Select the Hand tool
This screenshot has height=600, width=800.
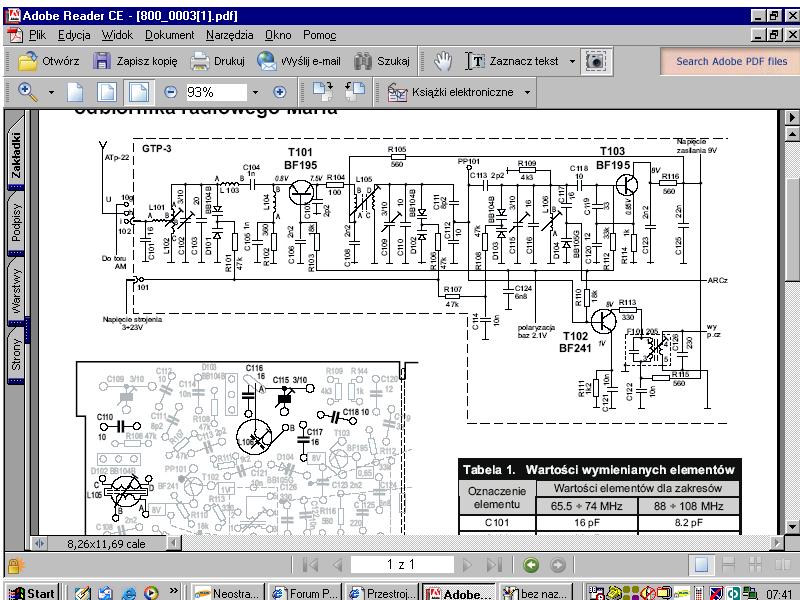(443, 61)
